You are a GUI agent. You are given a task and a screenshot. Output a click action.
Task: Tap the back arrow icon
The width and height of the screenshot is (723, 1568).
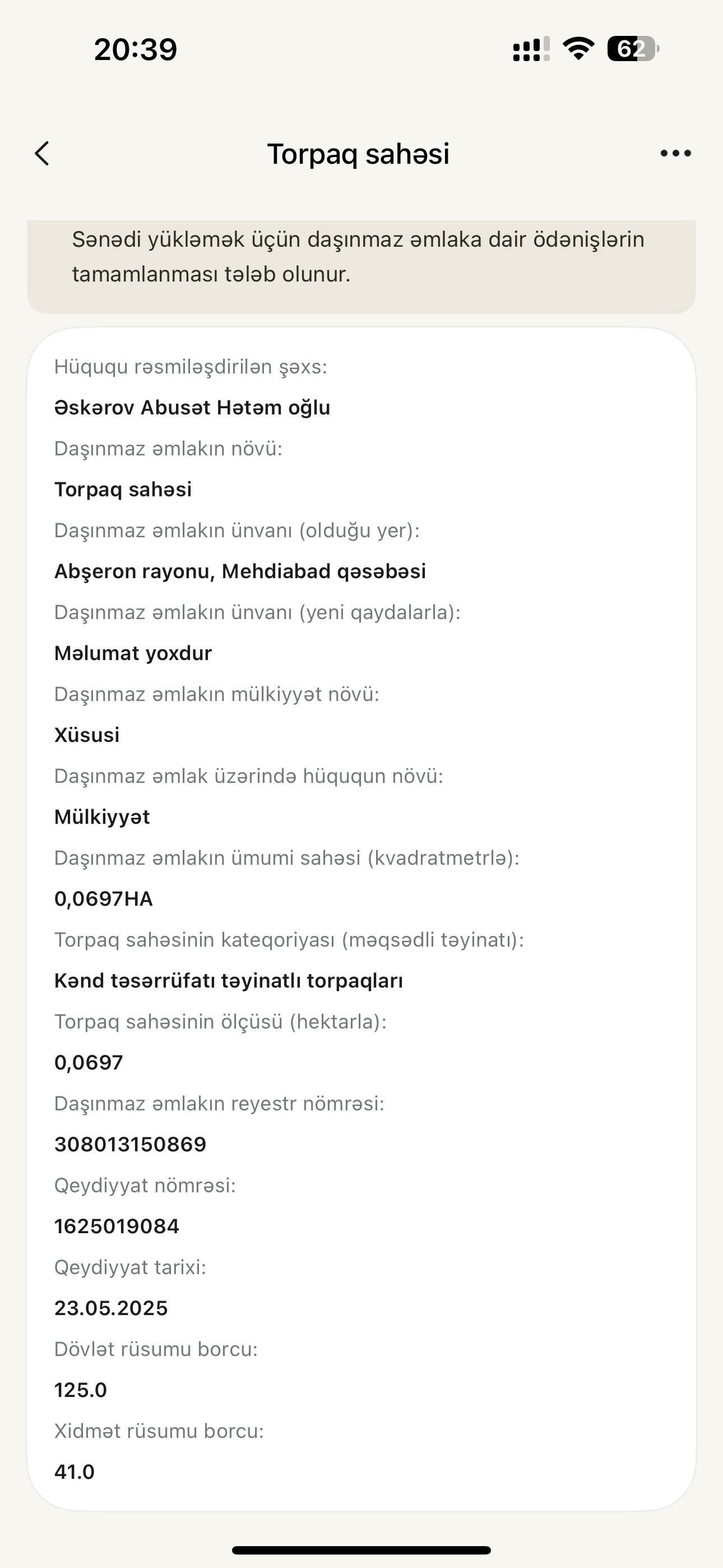pyautogui.click(x=42, y=154)
